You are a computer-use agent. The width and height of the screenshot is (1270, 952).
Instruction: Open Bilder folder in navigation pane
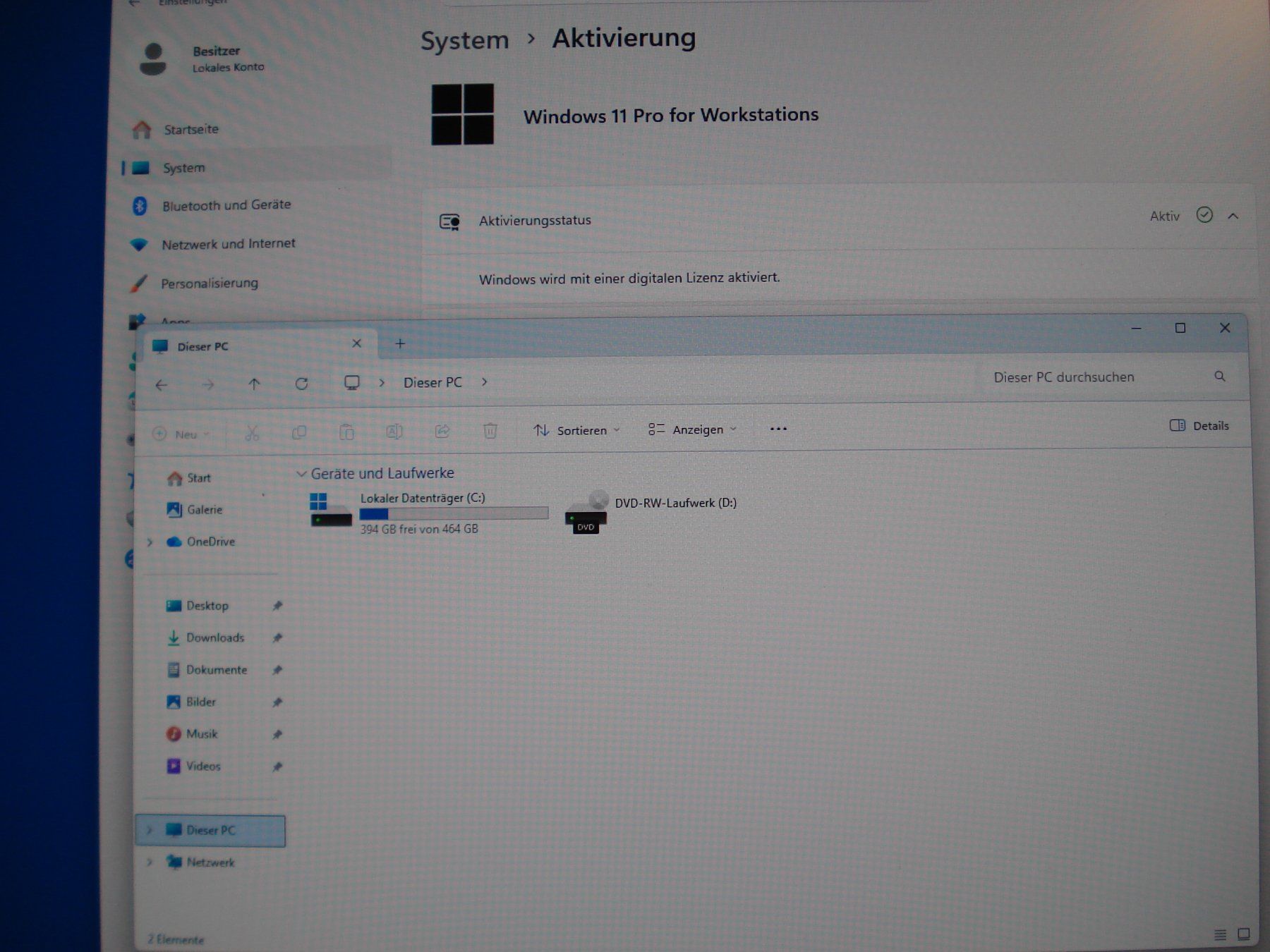[x=190, y=702]
